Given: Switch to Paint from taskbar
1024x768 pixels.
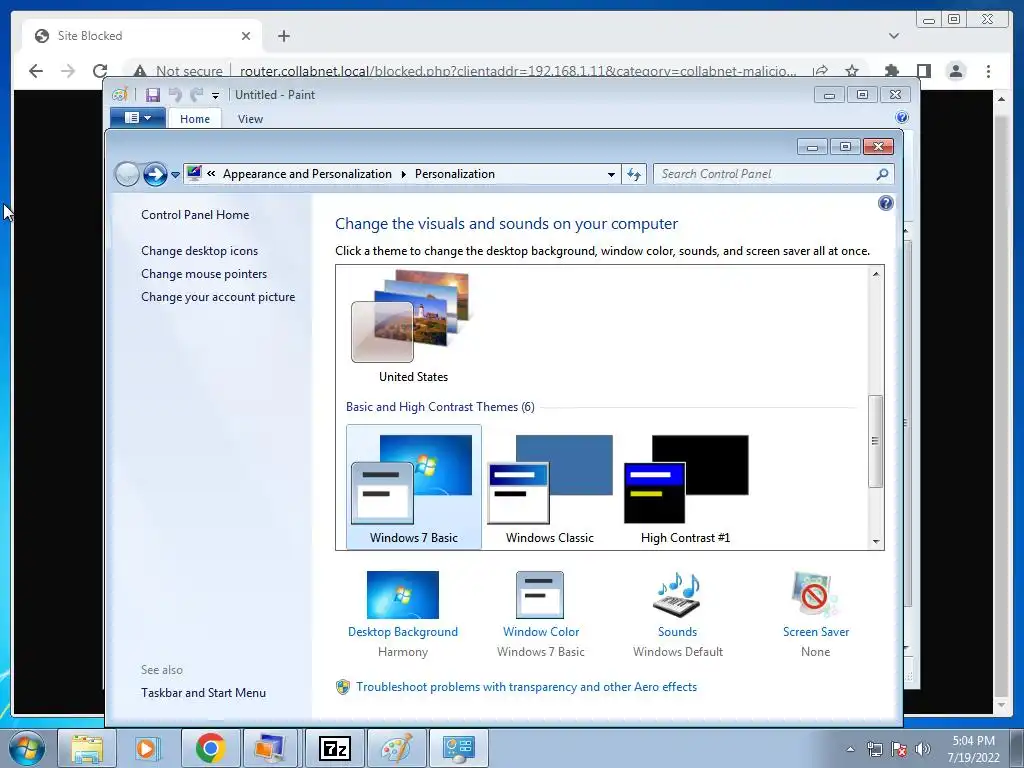Looking at the screenshot, I should [396, 748].
